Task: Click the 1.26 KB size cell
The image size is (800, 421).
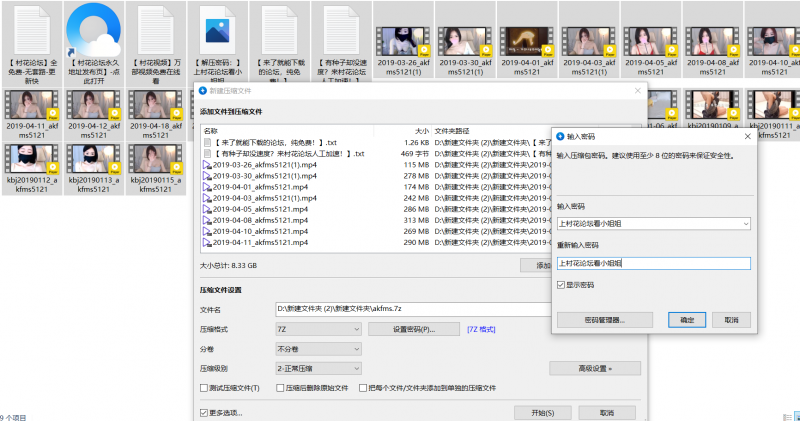Action: pos(416,142)
